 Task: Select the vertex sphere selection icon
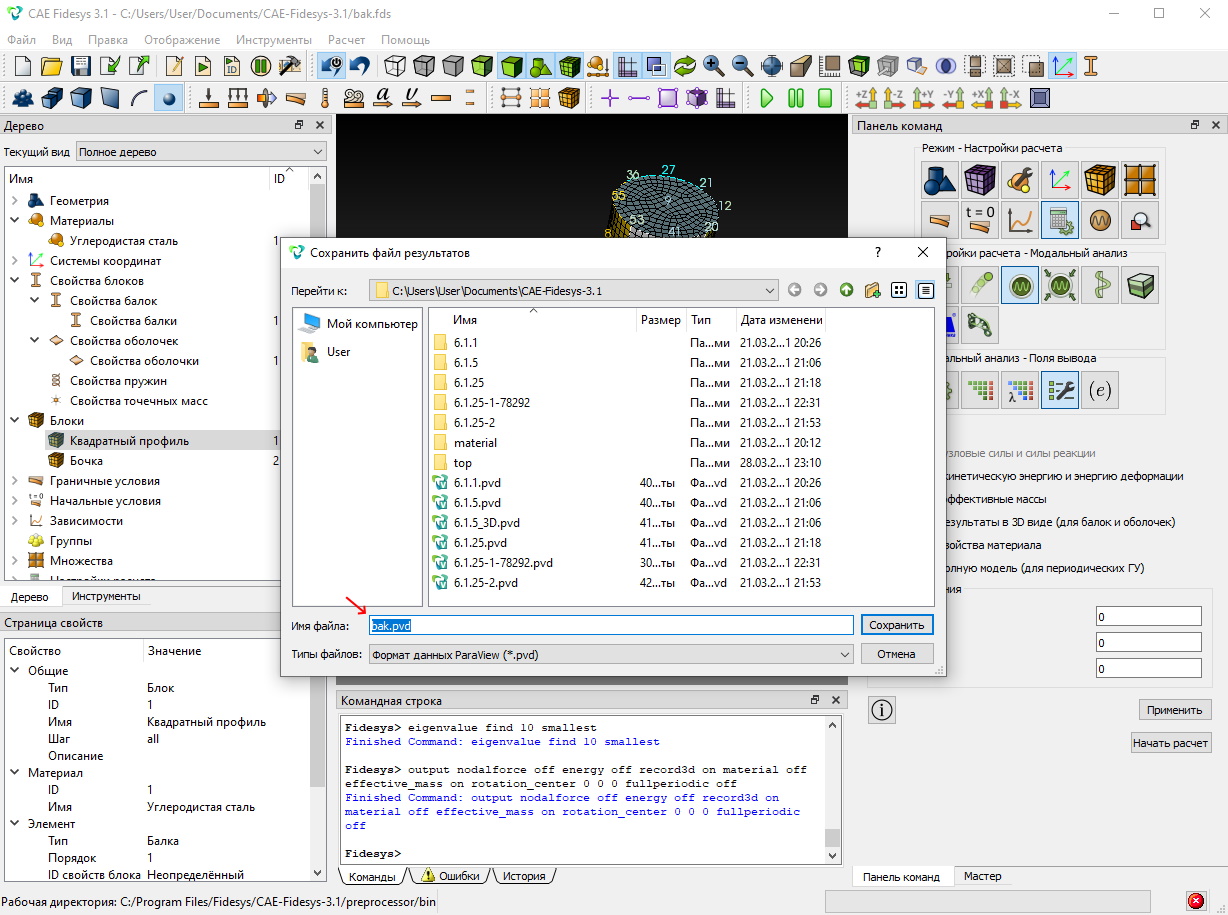click(x=168, y=98)
